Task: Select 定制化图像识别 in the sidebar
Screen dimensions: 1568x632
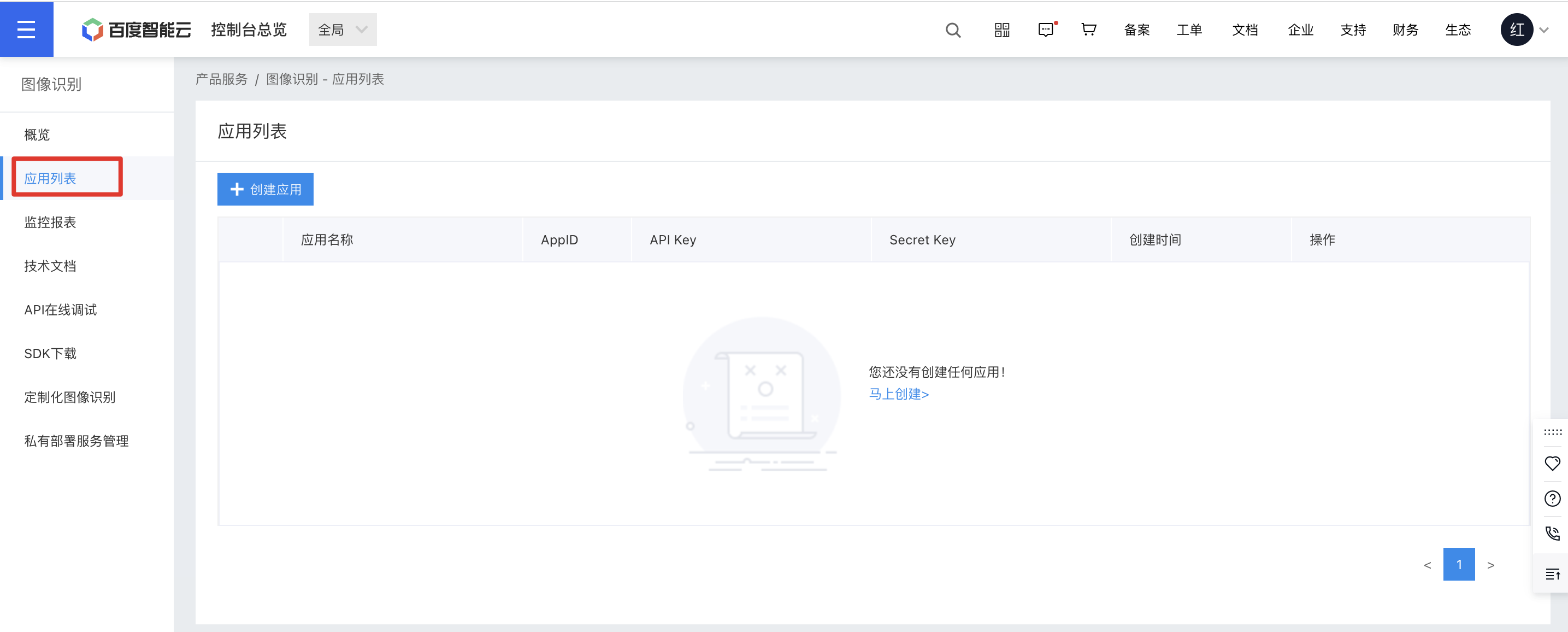Action: pos(86,397)
